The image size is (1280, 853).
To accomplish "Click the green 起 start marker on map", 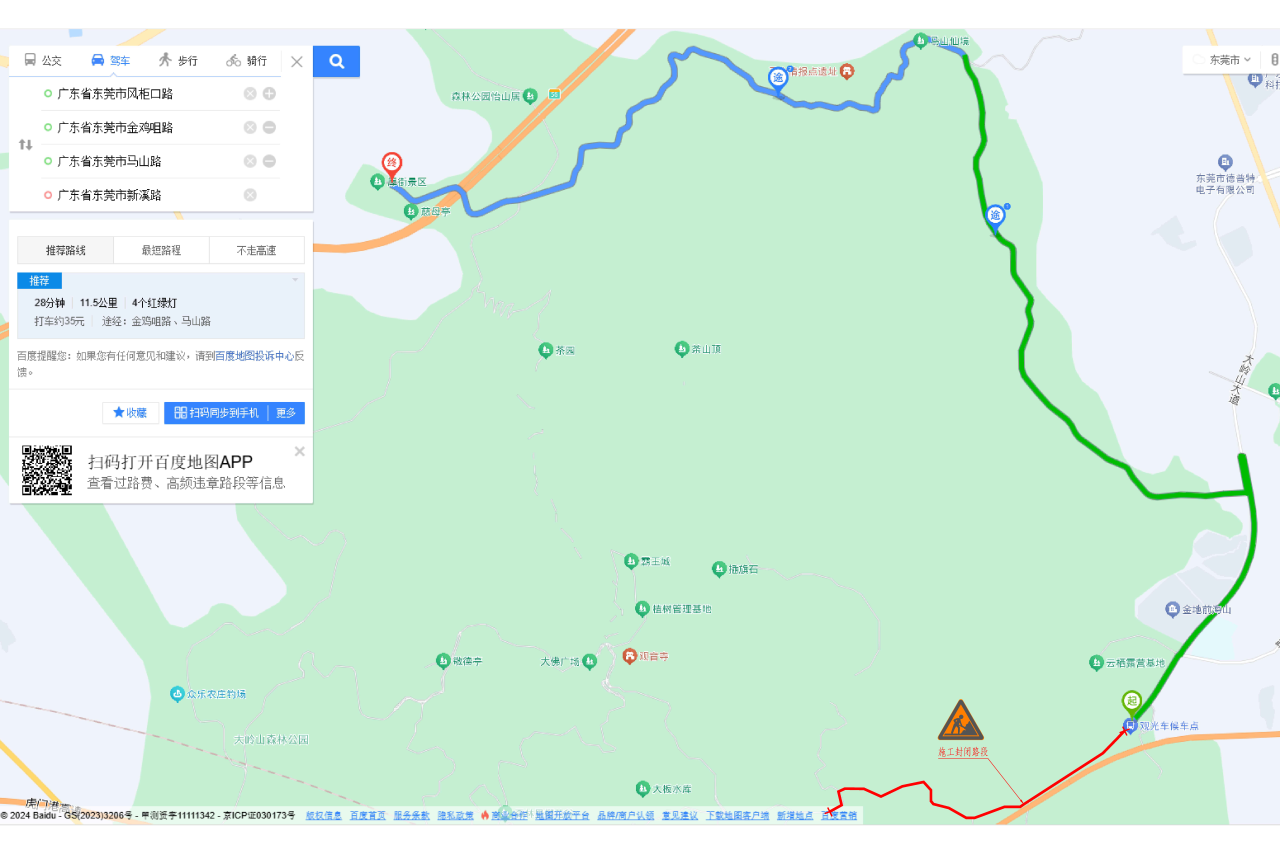I will tap(1132, 703).
